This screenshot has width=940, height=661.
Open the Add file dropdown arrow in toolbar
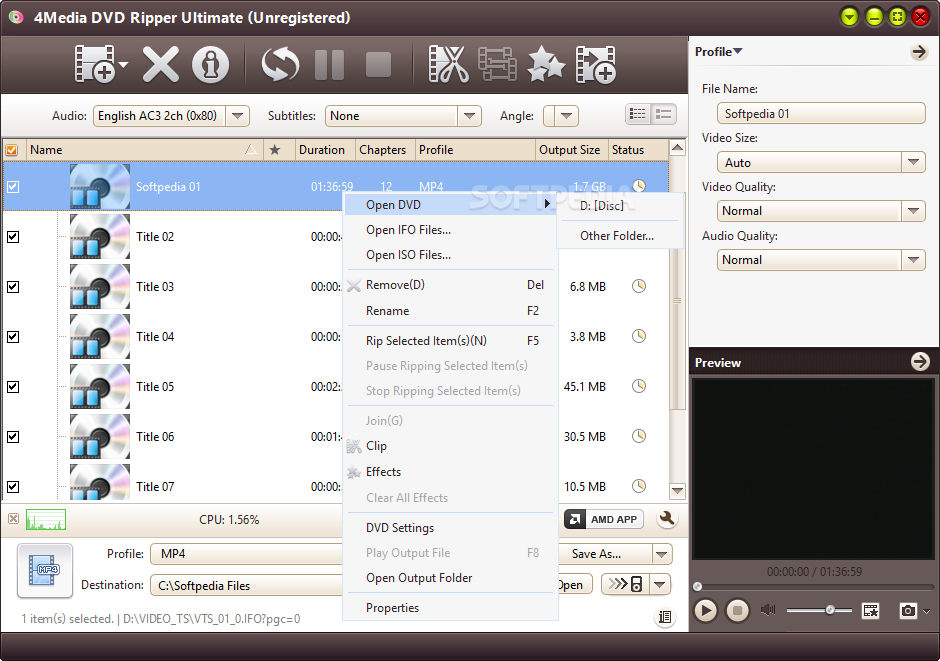123,64
